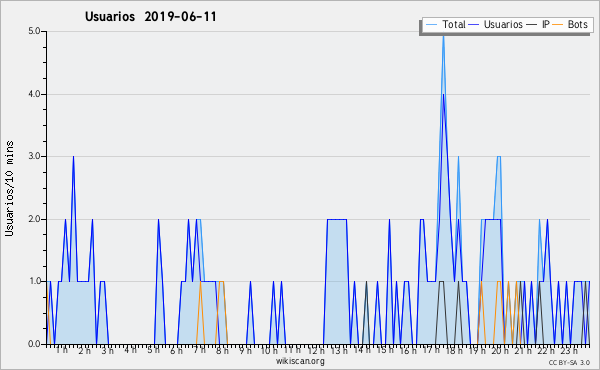Click the y-axis label 'Usuarios/10 mins'
Screen dimensions: 600x370
(x=9, y=188)
